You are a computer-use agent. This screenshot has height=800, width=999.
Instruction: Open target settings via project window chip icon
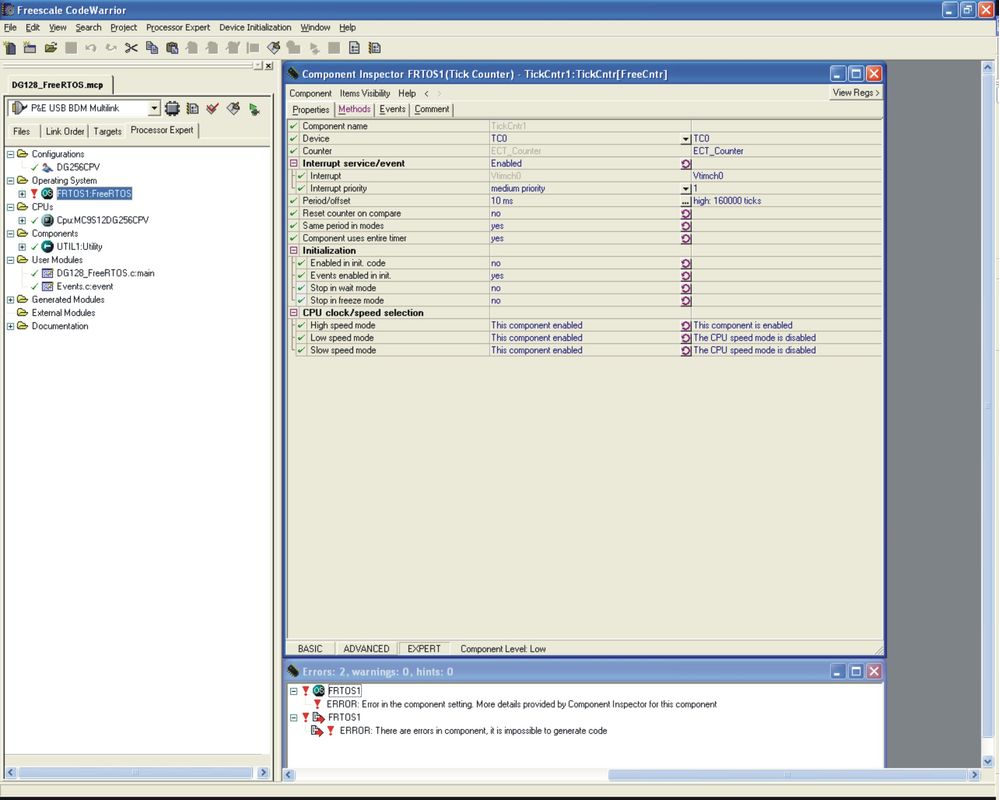click(x=172, y=108)
